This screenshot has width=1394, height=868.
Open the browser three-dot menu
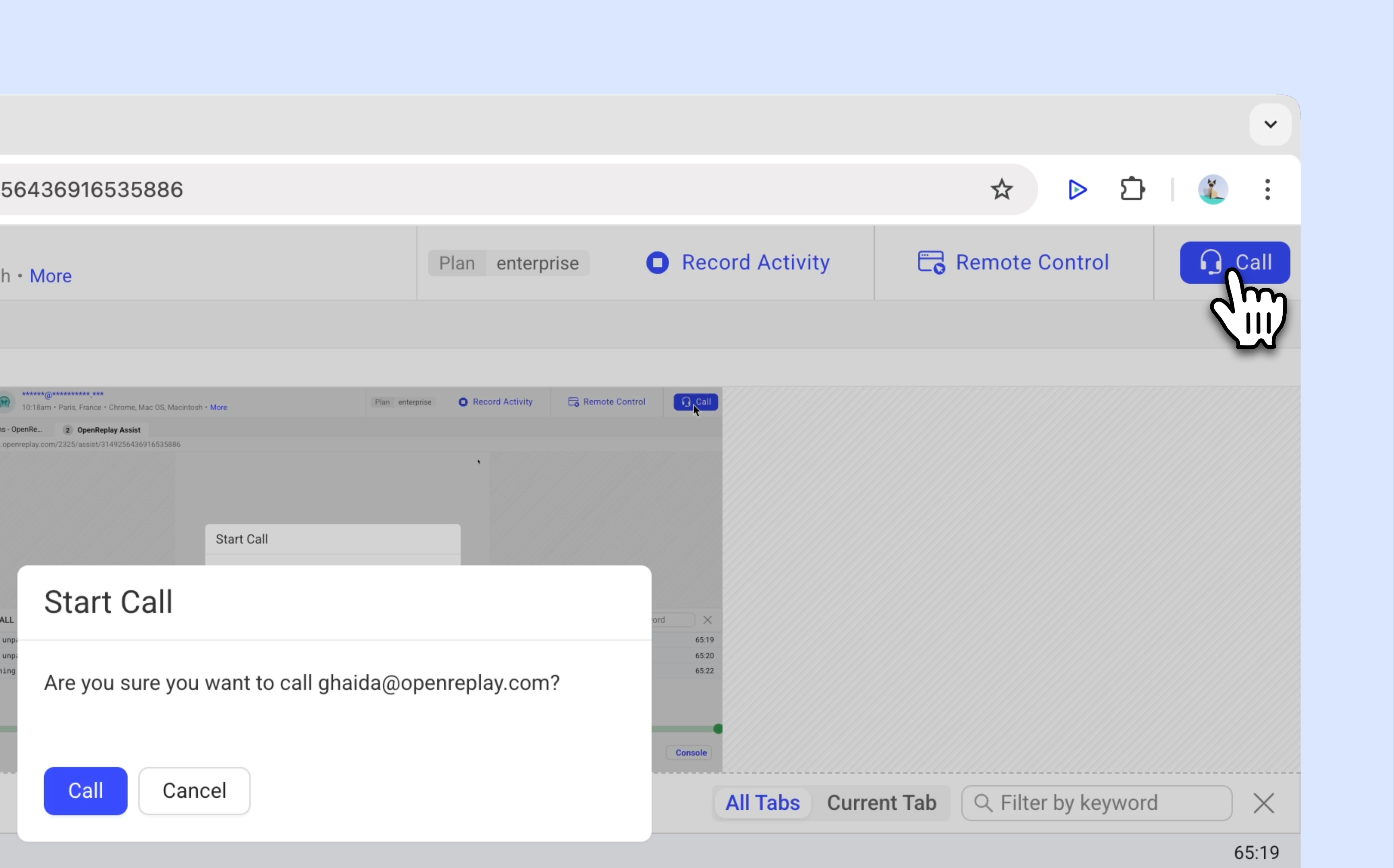1268,189
